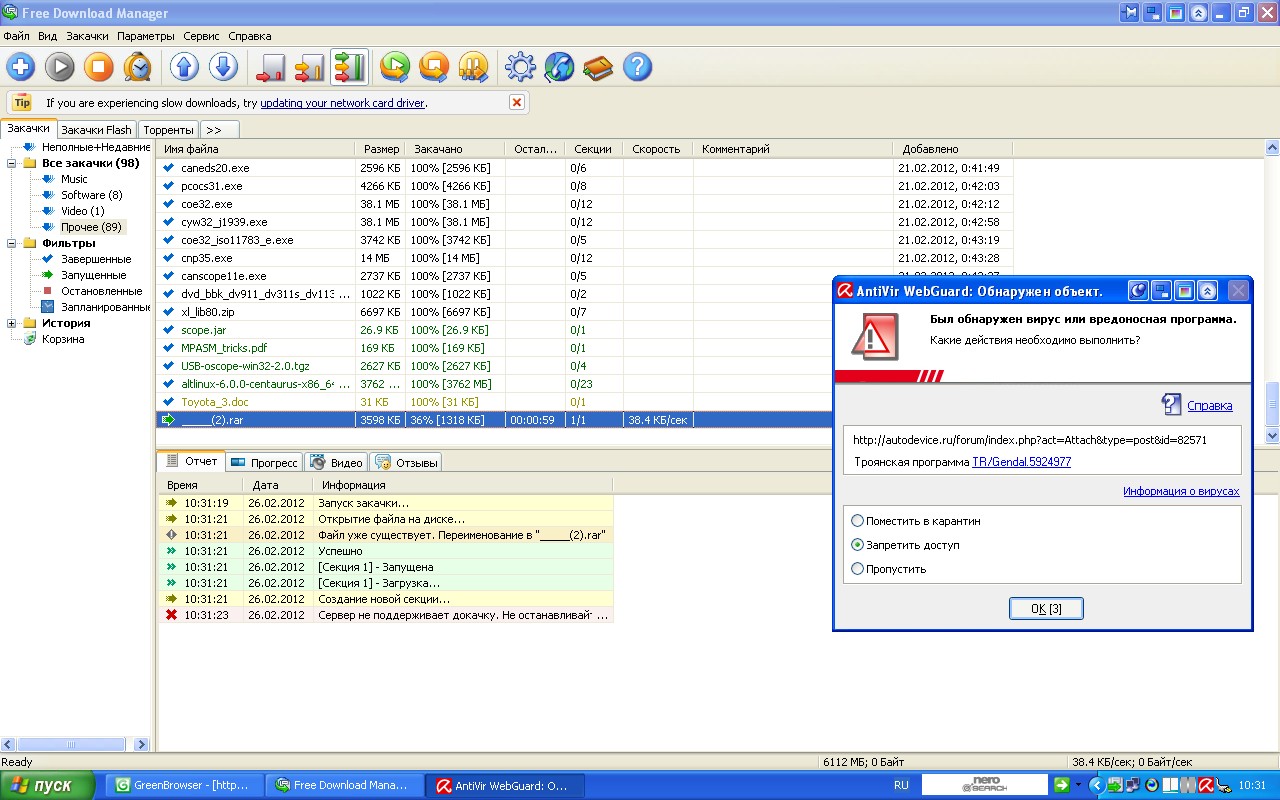Select the Software (8) category
This screenshot has height=800, width=1280.
tap(91, 195)
